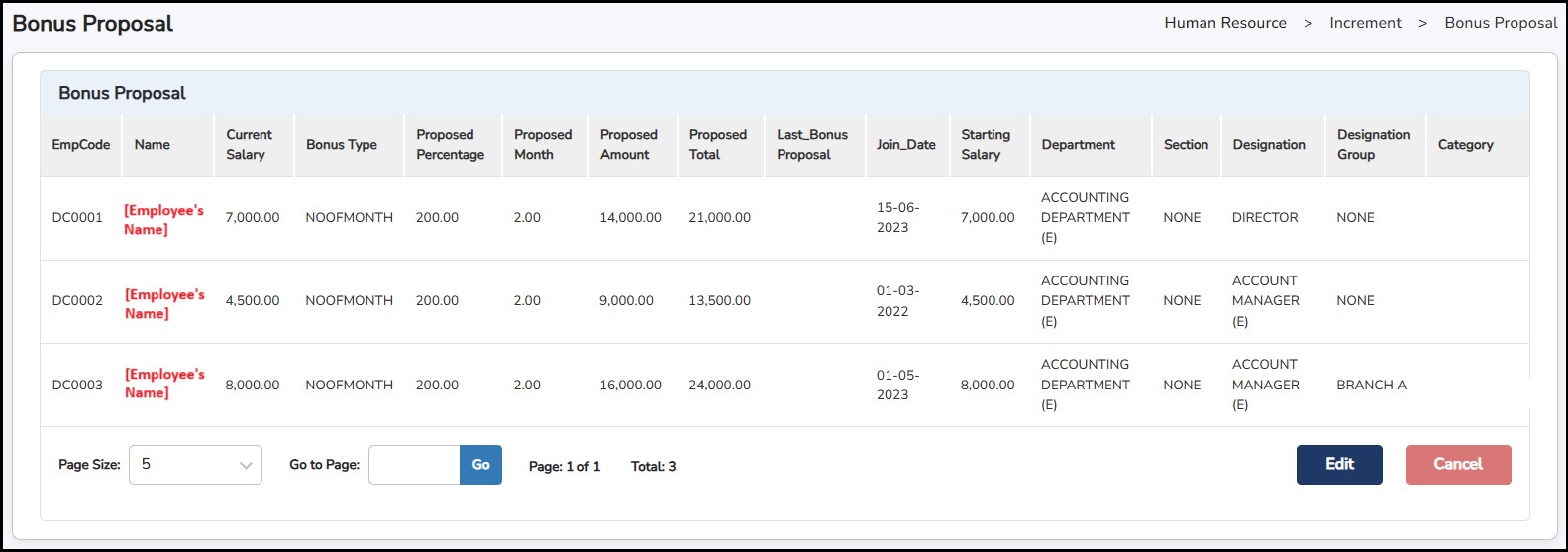The image size is (1568, 552).
Task: Select employee name link for DC0003
Action: [x=164, y=384]
